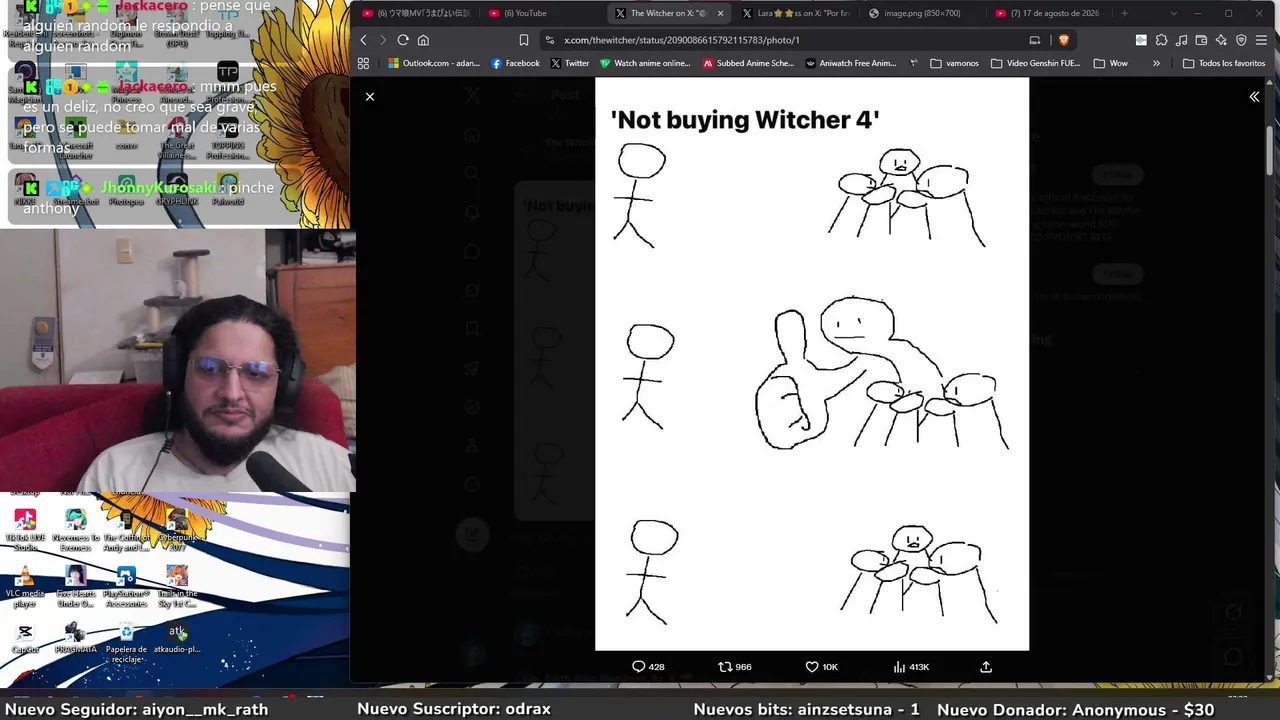Open the Leo AI sparkle icon
The height and width of the screenshot is (720, 1280).
(x=1221, y=40)
